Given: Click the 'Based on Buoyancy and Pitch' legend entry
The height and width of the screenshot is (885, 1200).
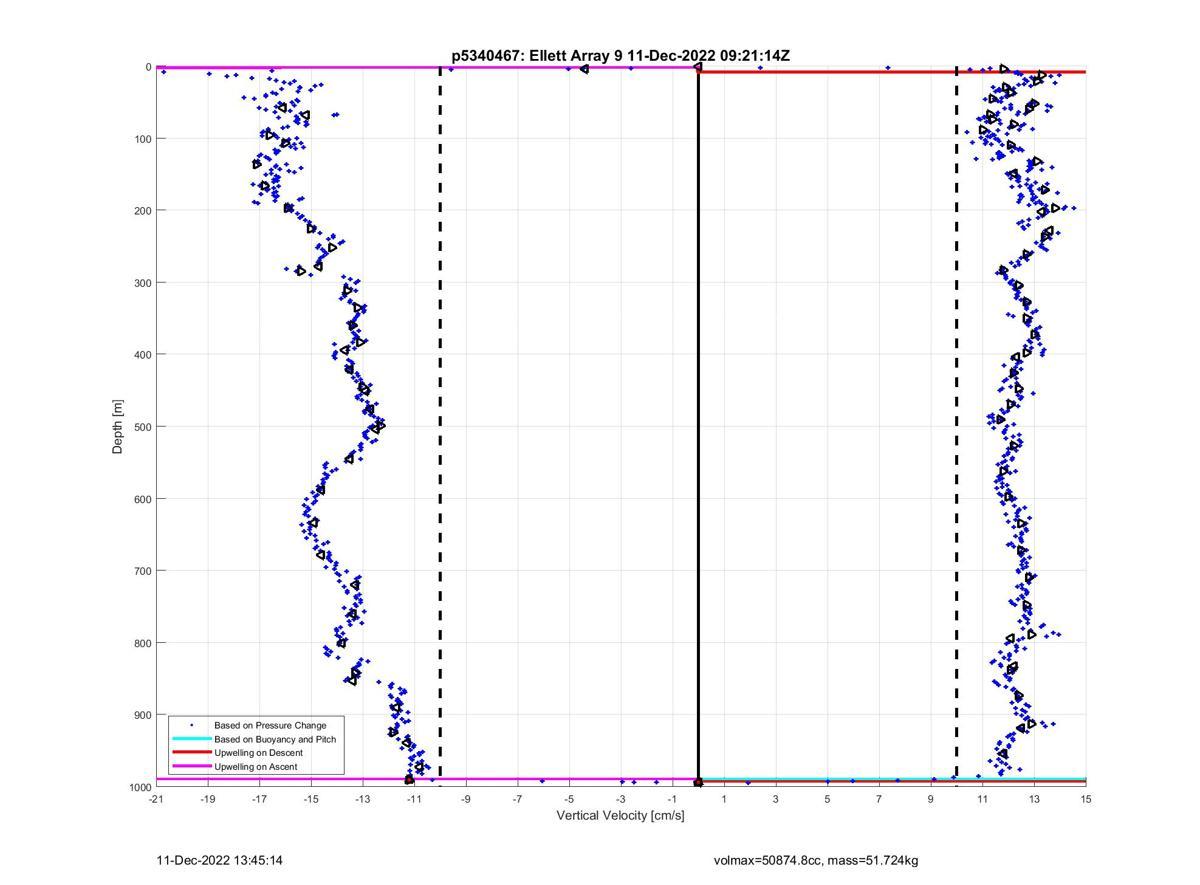Looking at the screenshot, I should pos(275,739).
